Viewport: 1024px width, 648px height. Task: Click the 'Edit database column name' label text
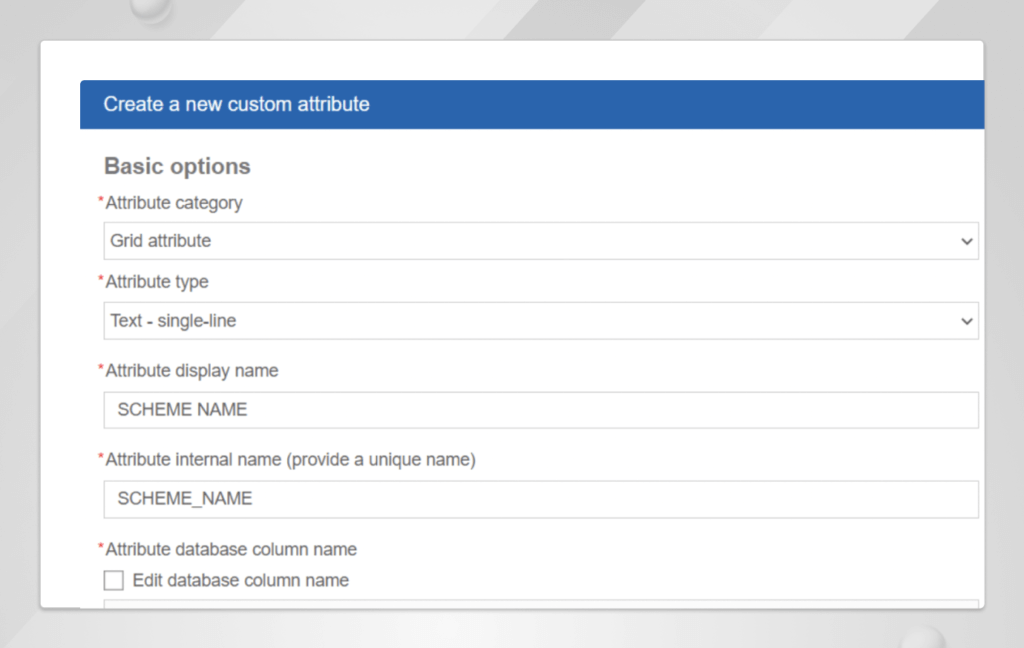click(240, 580)
